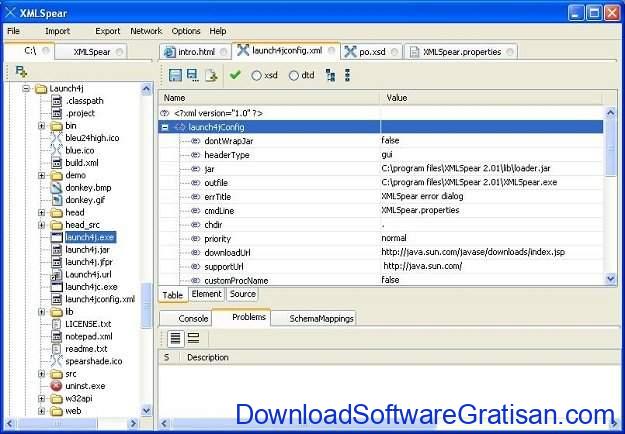Click the Name column header
625x434 pixels.
coord(269,98)
